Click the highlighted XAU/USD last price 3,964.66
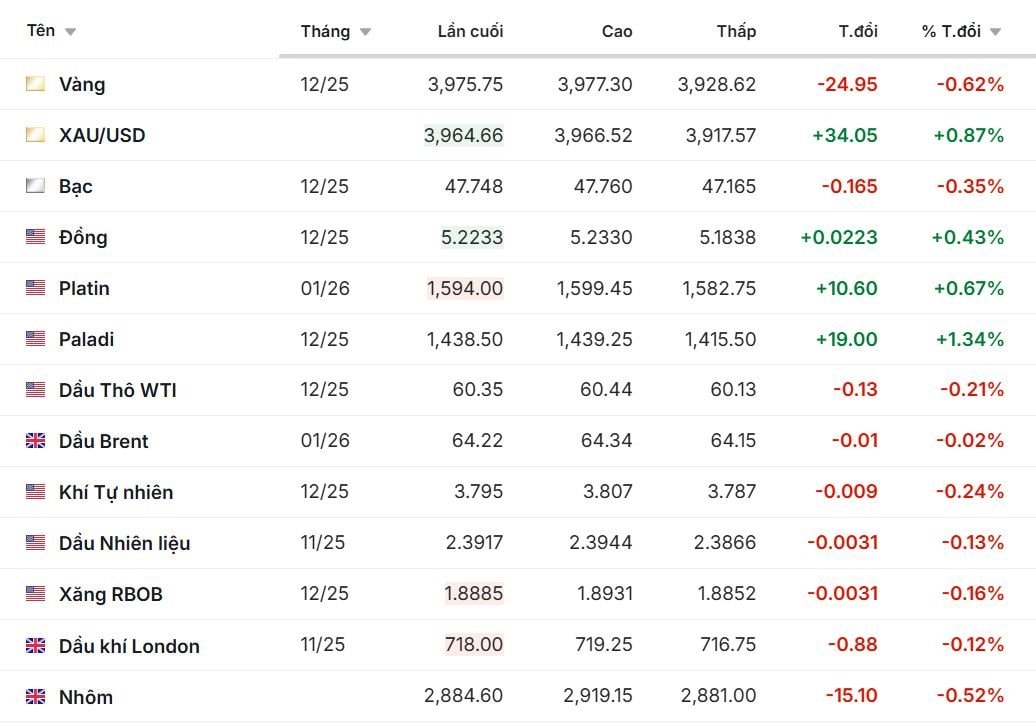Screen dimensions: 1036x724 pos(464,135)
